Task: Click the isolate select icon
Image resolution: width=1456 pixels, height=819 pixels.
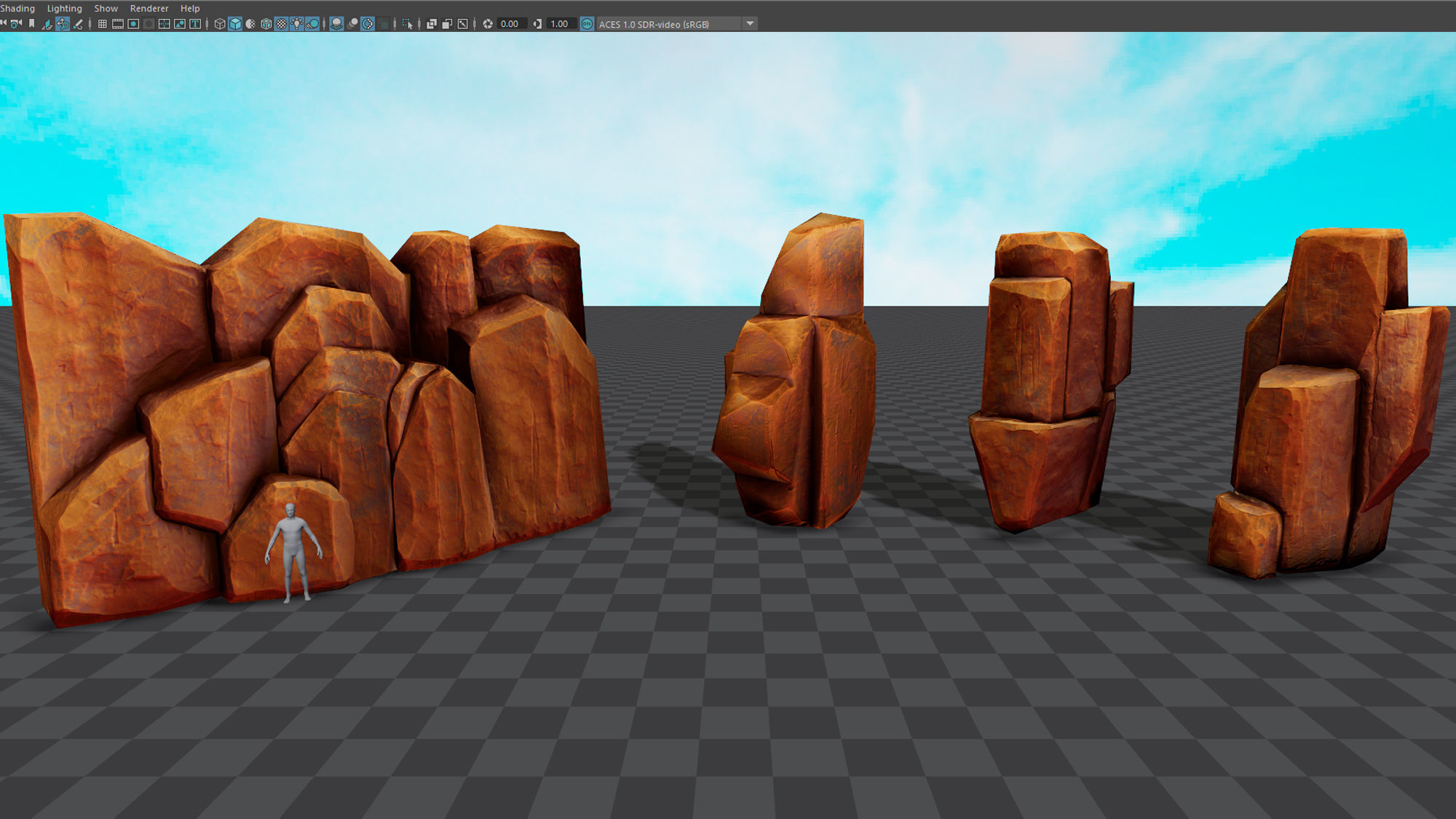Action: 408,24
